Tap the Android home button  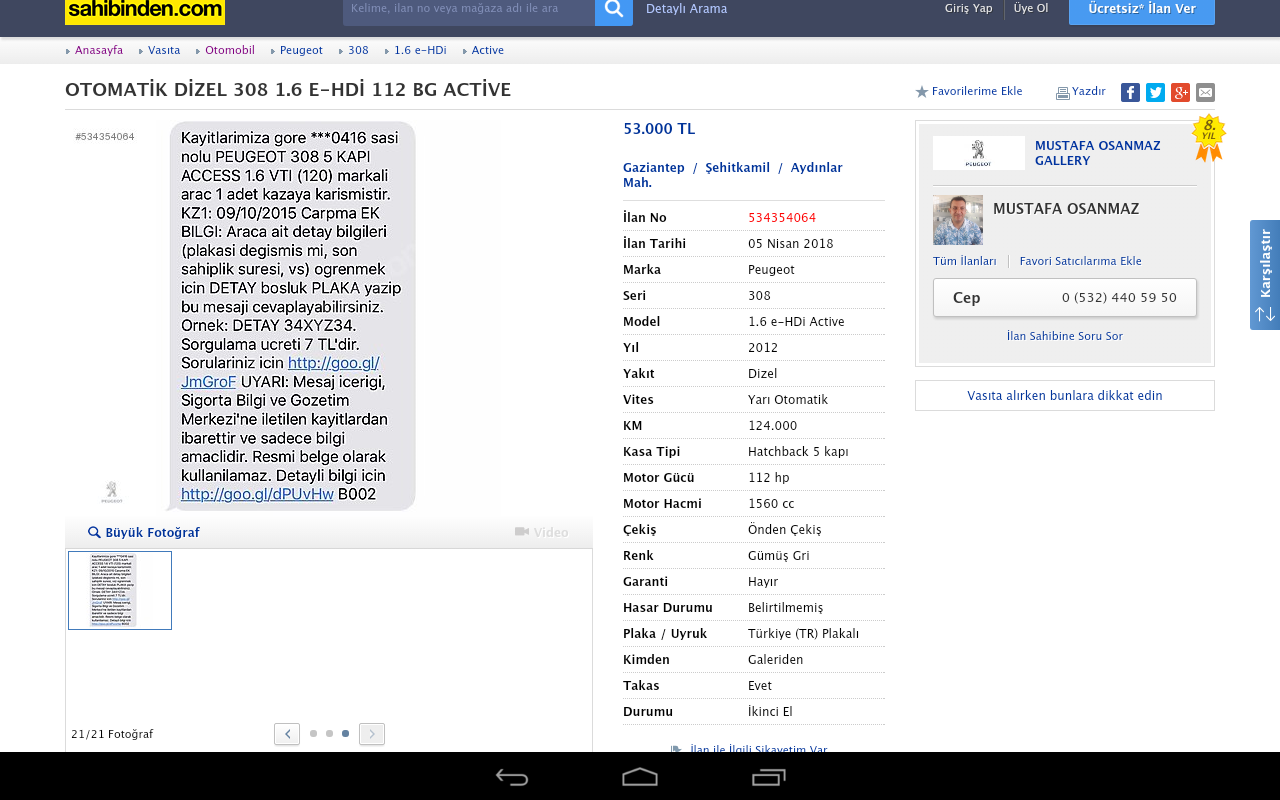[640, 777]
